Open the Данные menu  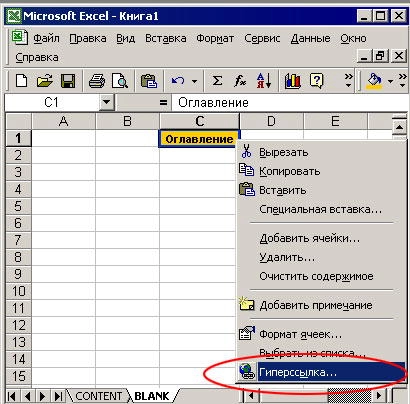tap(310, 39)
